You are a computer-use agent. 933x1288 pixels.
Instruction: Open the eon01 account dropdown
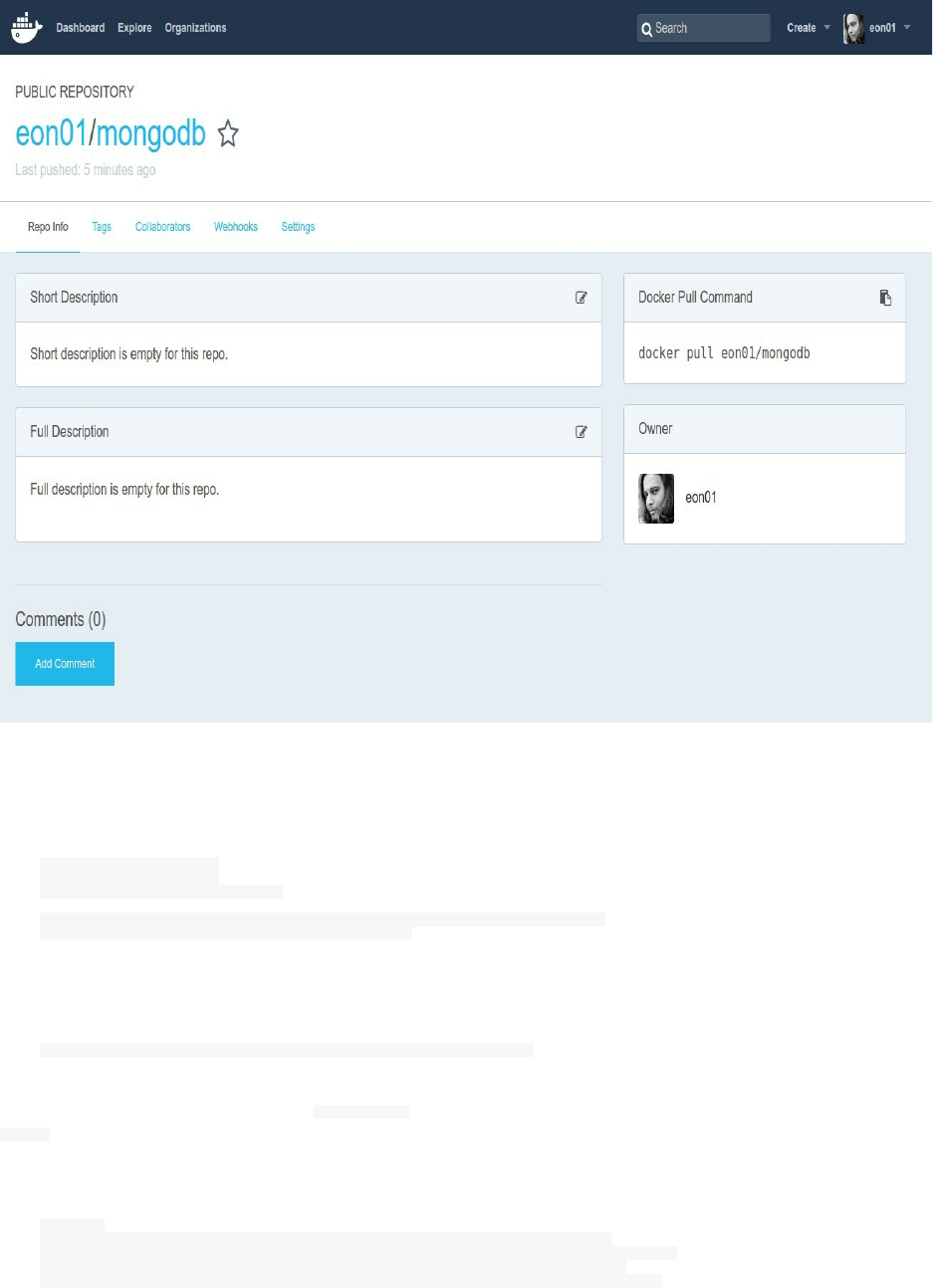pyautogui.click(x=889, y=28)
